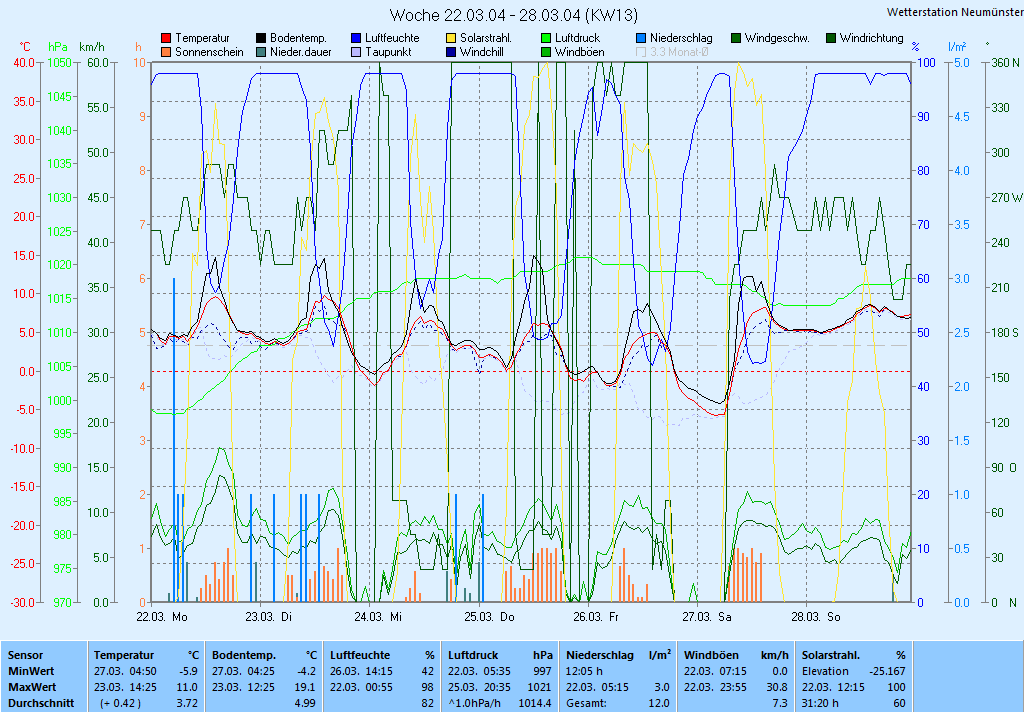Click the MaxWert row label
The height and width of the screenshot is (712, 1024).
click(32, 688)
